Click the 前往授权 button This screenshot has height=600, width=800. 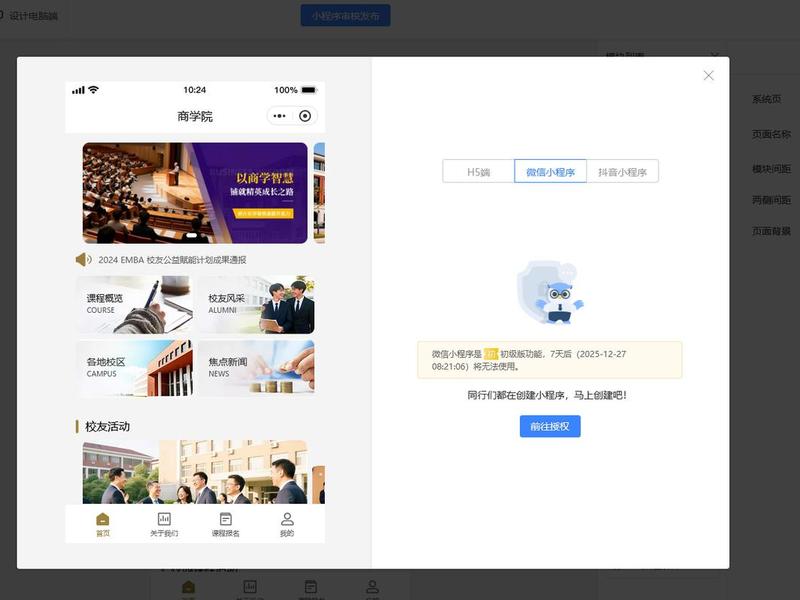pos(550,426)
